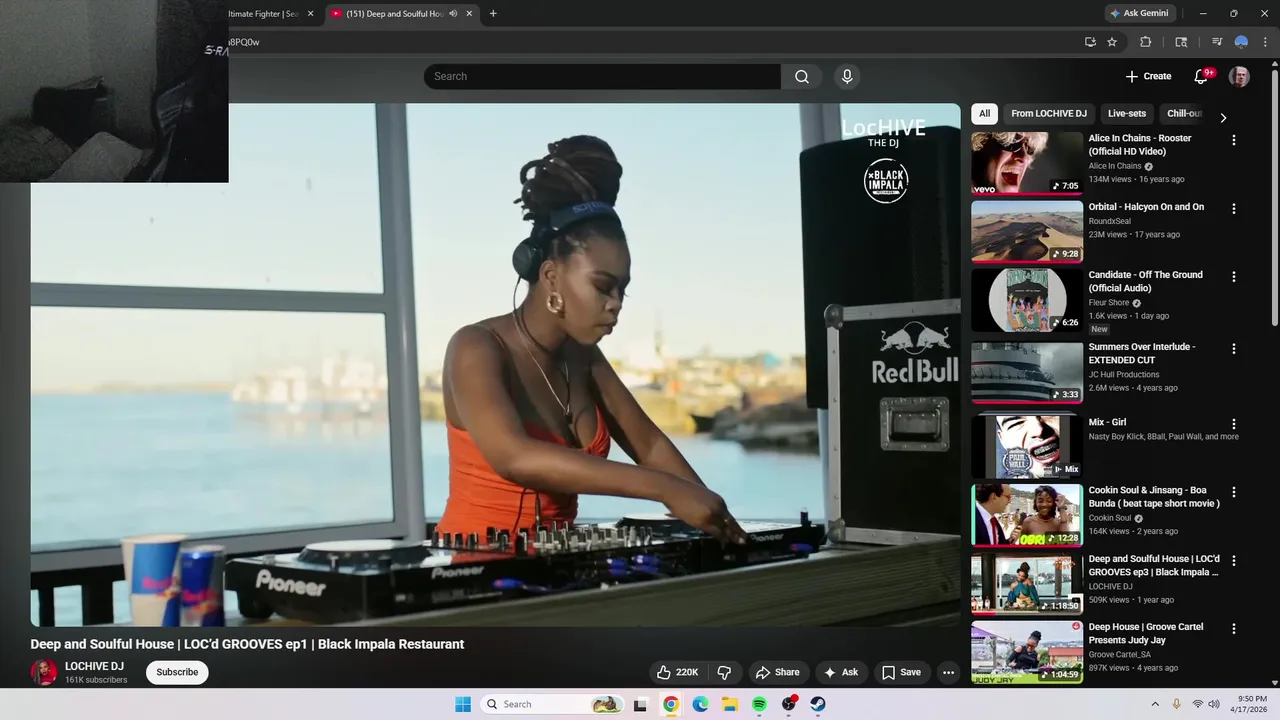Open LOC'd GROOVES ep3 video title
This screenshot has height=720, width=1280.
(x=1154, y=565)
